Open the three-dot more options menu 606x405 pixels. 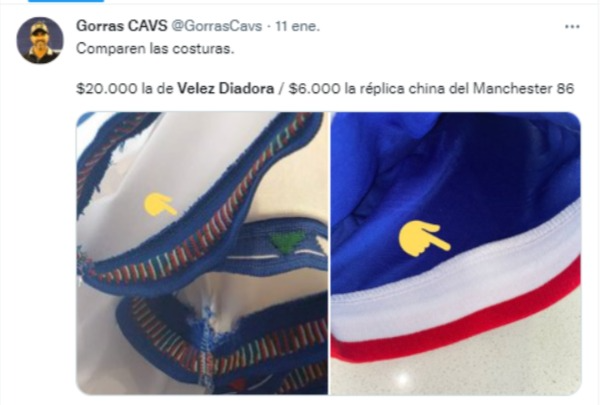click(x=572, y=27)
